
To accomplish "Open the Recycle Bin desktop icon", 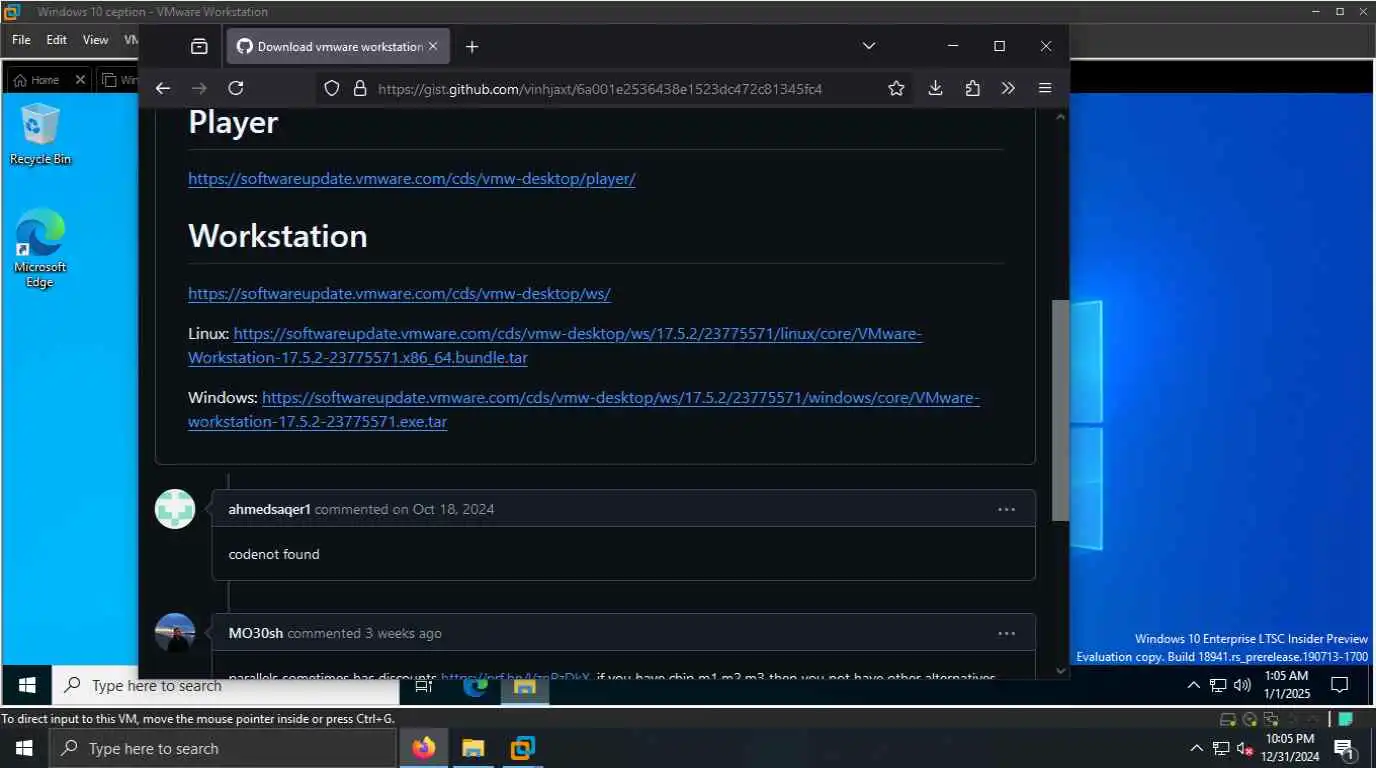I will click(x=40, y=134).
